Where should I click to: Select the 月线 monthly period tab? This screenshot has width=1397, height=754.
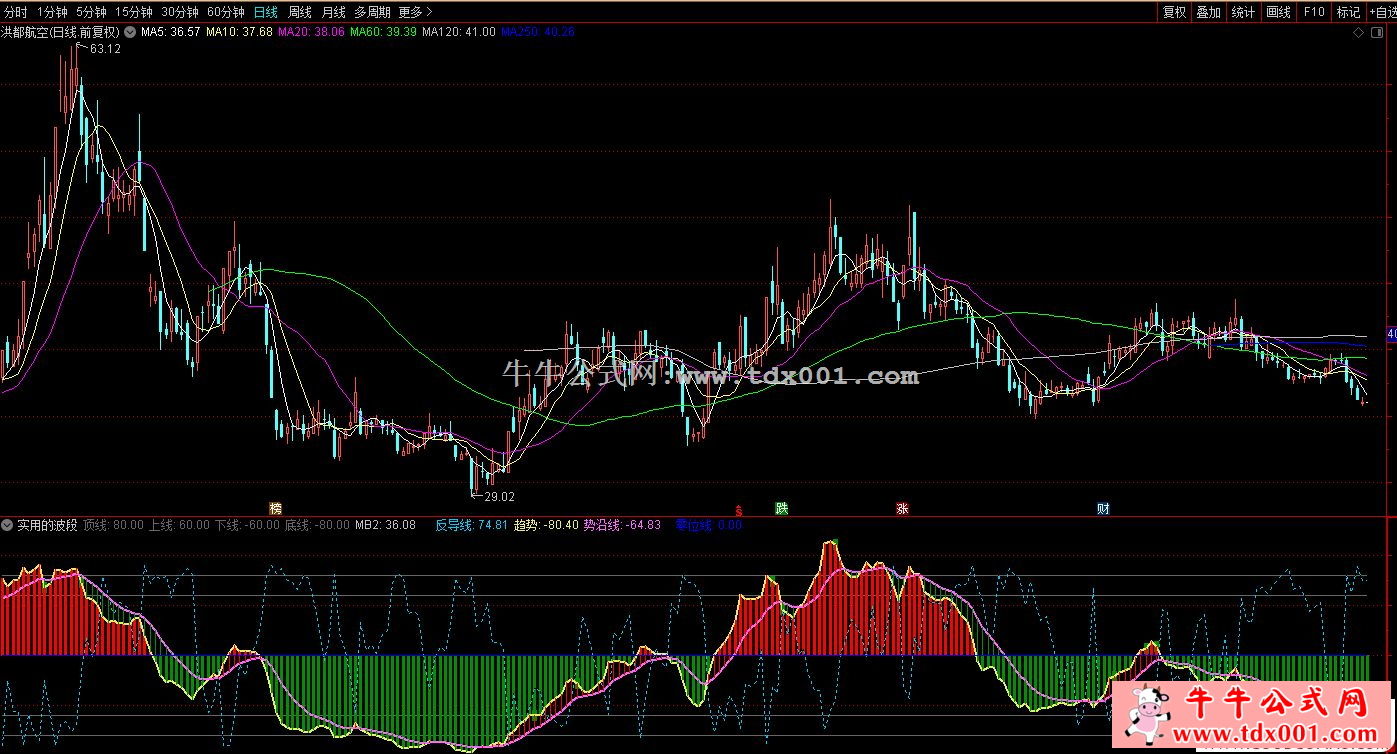(x=334, y=12)
